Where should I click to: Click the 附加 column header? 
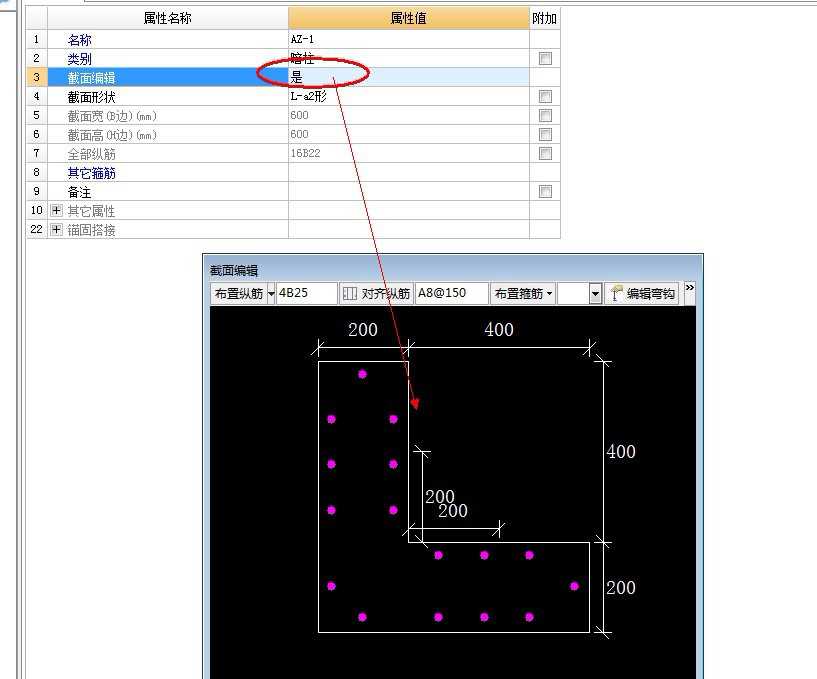click(544, 18)
